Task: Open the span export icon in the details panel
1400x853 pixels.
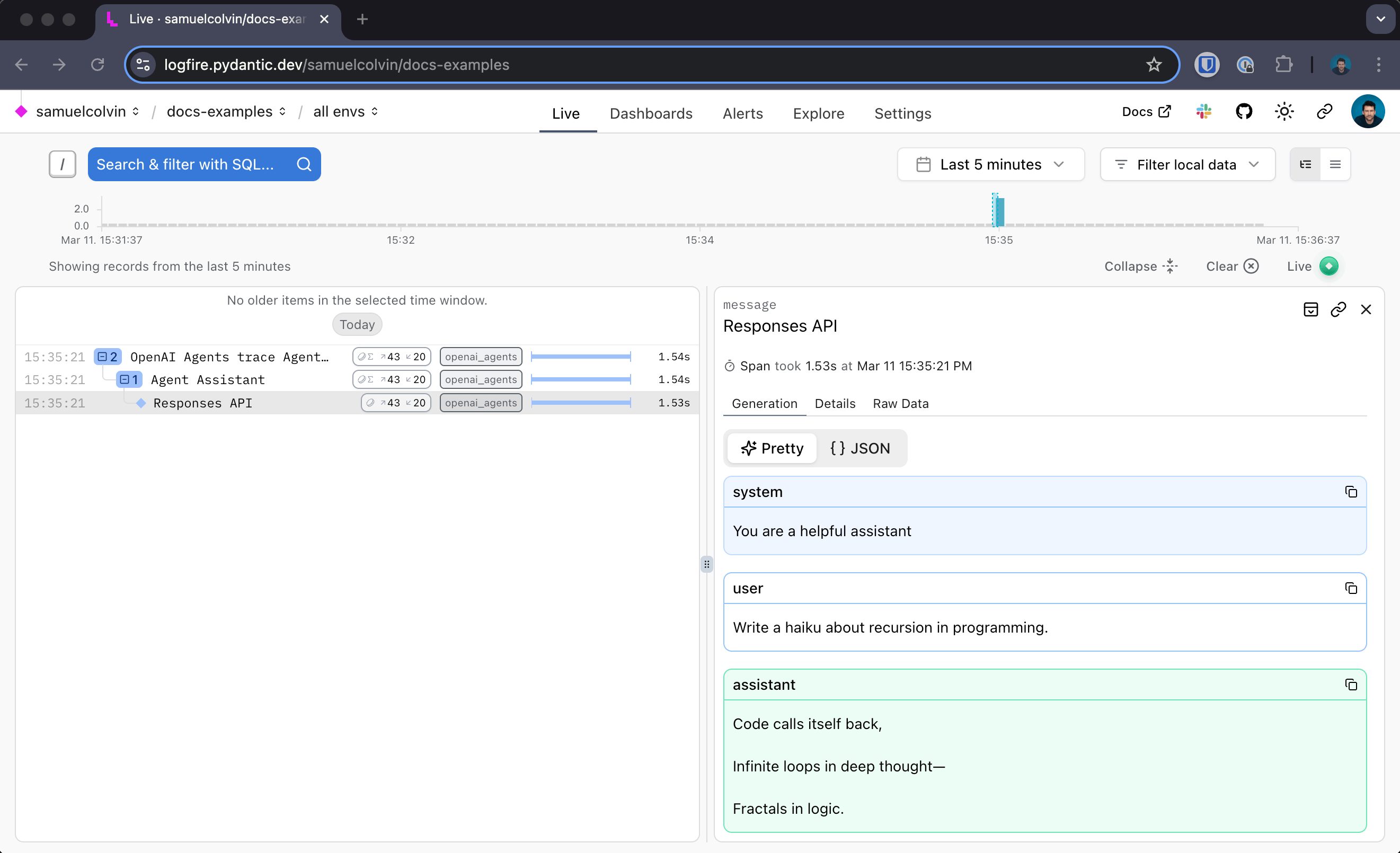Action: (1311, 309)
